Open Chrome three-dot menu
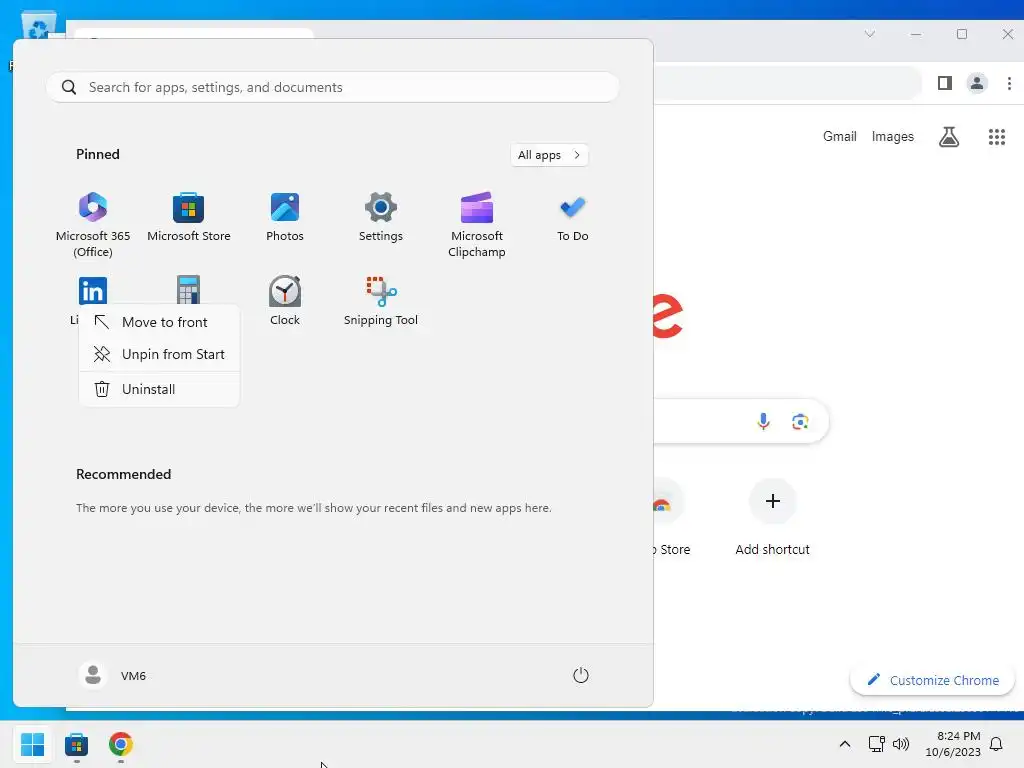Image resolution: width=1024 pixels, height=768 pixels. coord(1009,83)
